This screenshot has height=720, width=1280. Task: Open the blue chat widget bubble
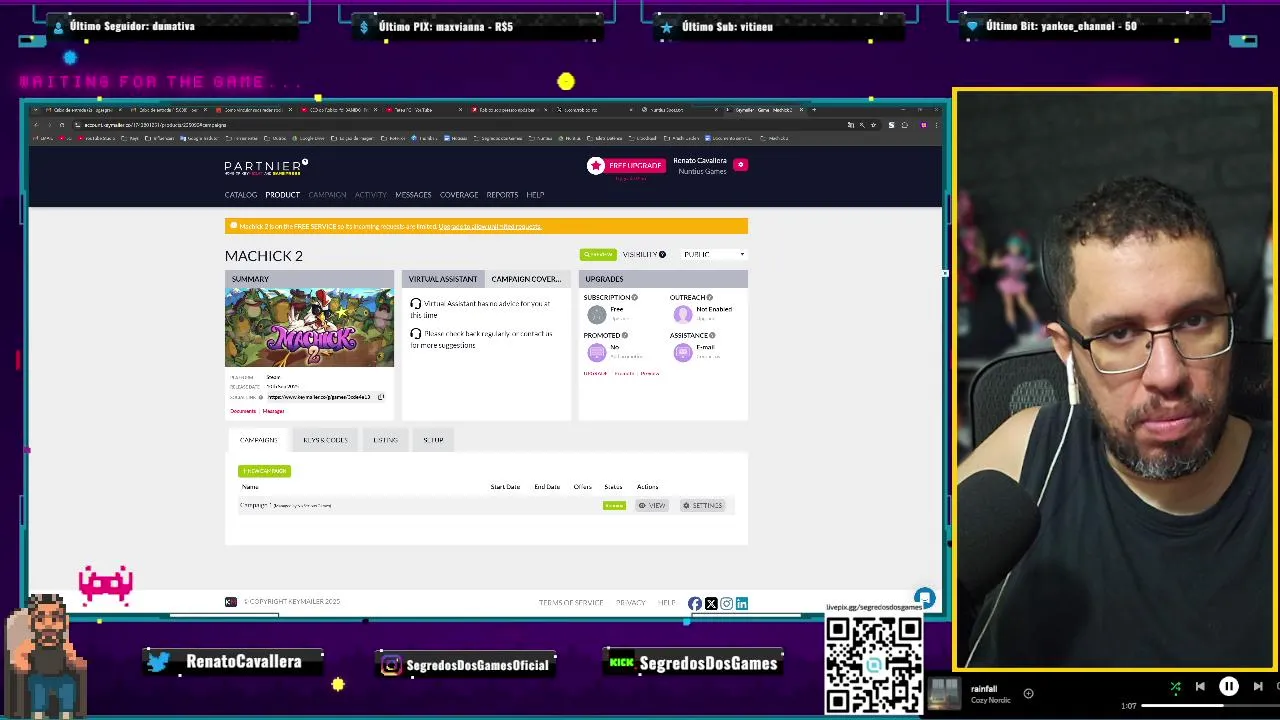click(x=924, y=598)
